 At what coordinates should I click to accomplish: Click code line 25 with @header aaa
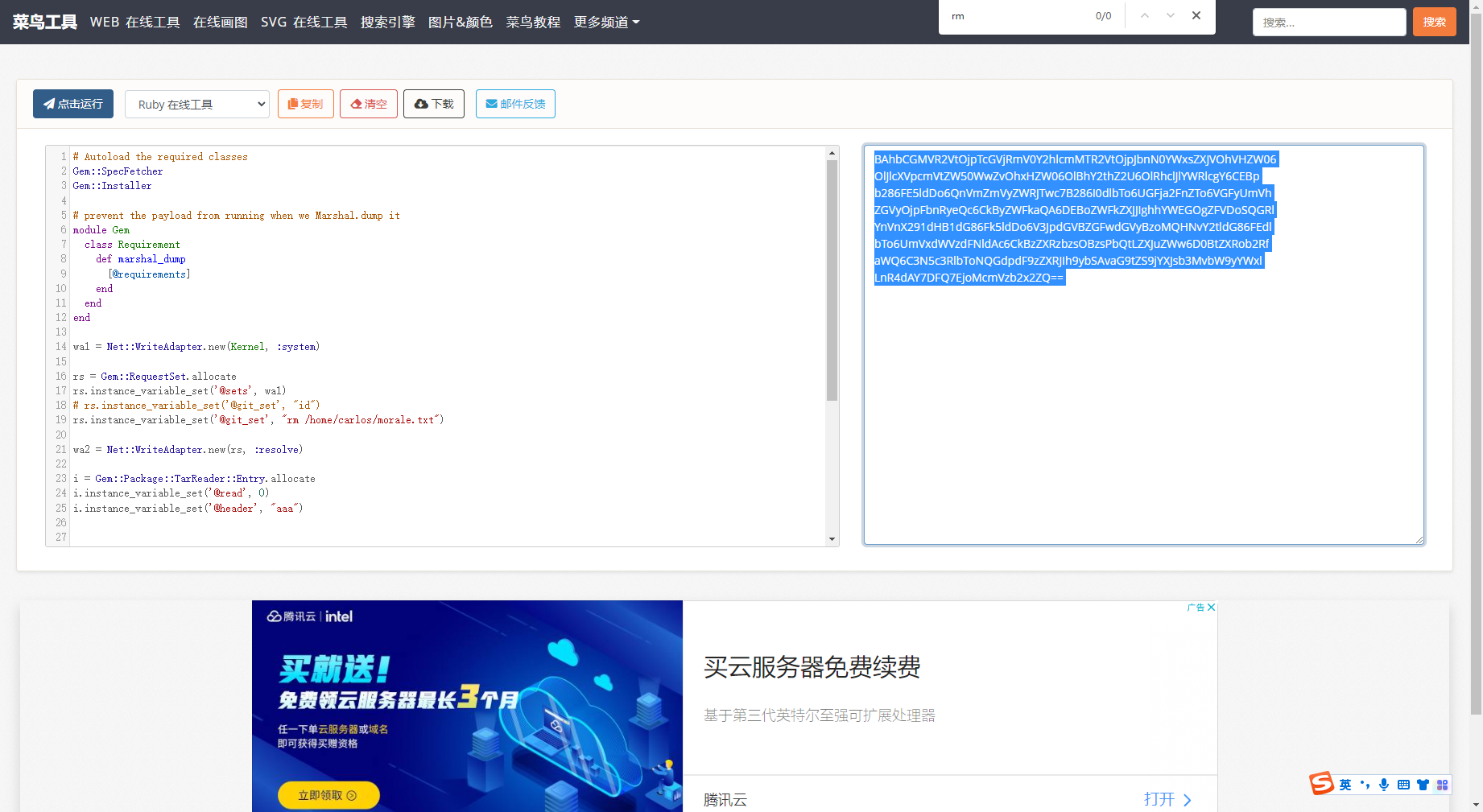coord(188,509)
